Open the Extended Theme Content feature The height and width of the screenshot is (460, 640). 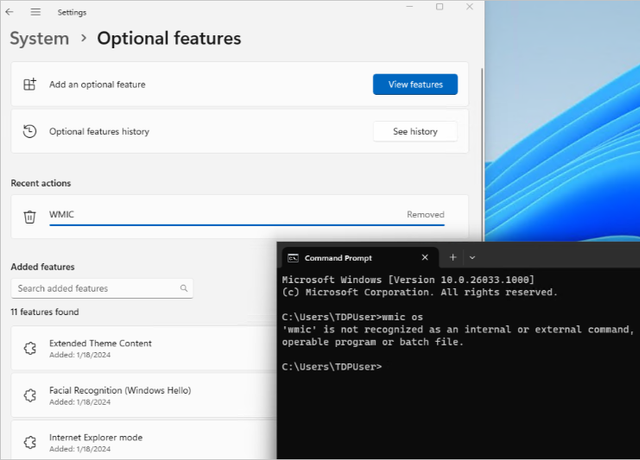tap(144, 348)
